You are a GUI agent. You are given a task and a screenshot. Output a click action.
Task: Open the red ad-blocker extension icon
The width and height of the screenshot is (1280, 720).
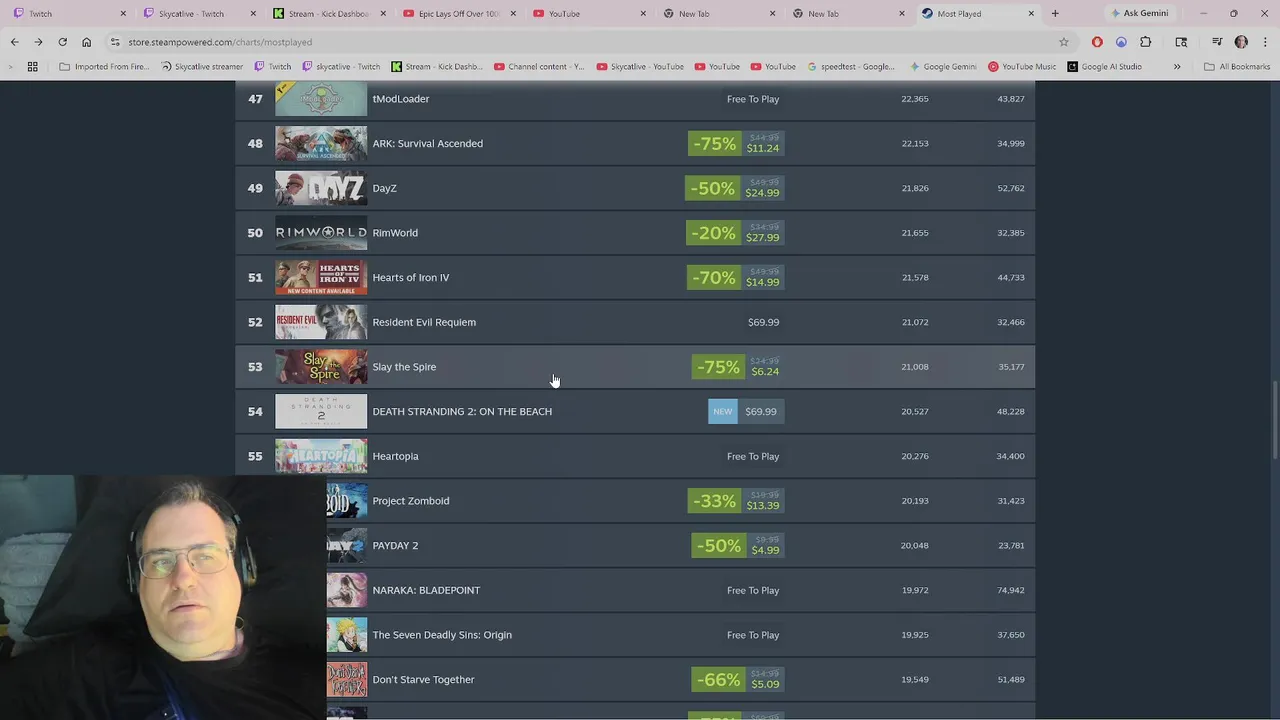[x=1097, y=42]
